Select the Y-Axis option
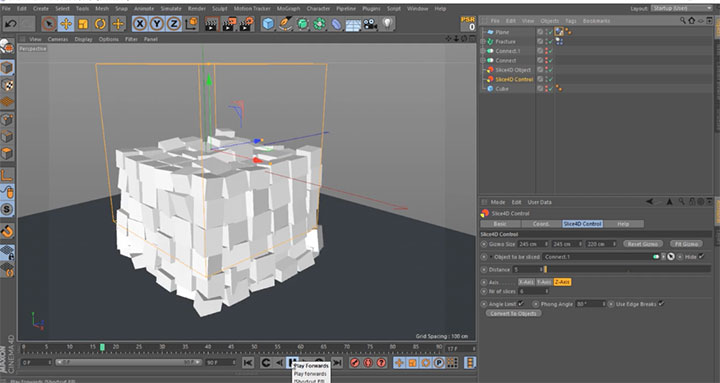 544,282
